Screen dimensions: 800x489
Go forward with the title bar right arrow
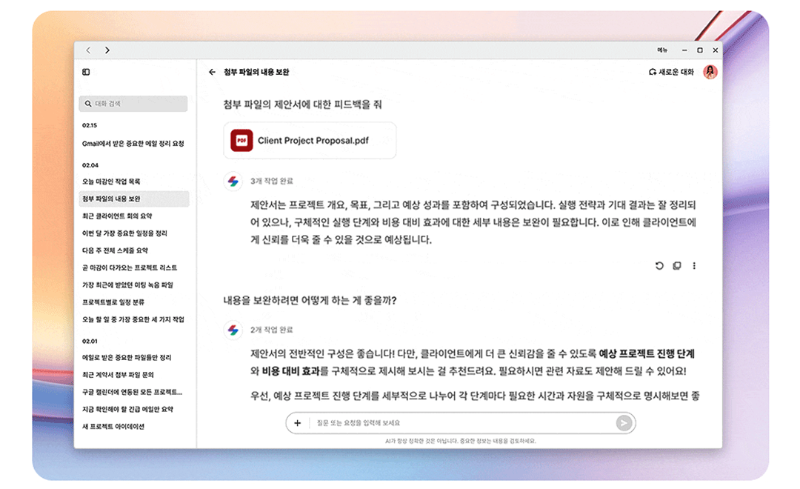click(x=107, y=50)
